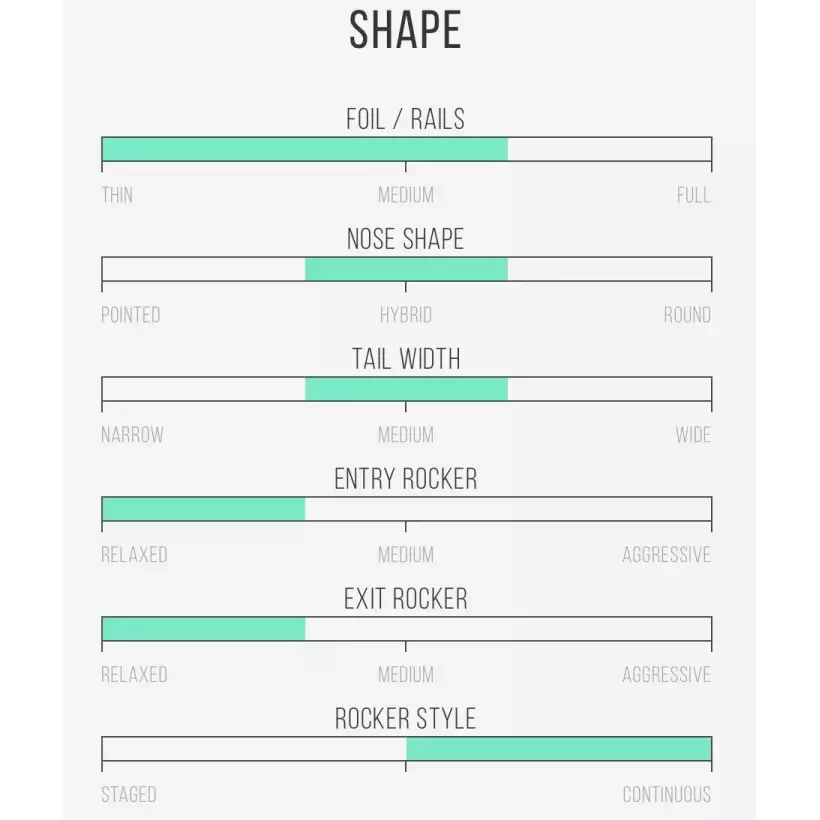Click the empty right portion of Foil / Rails bar
The width and height of the screenshot is (820, 820).
point(609,149)
